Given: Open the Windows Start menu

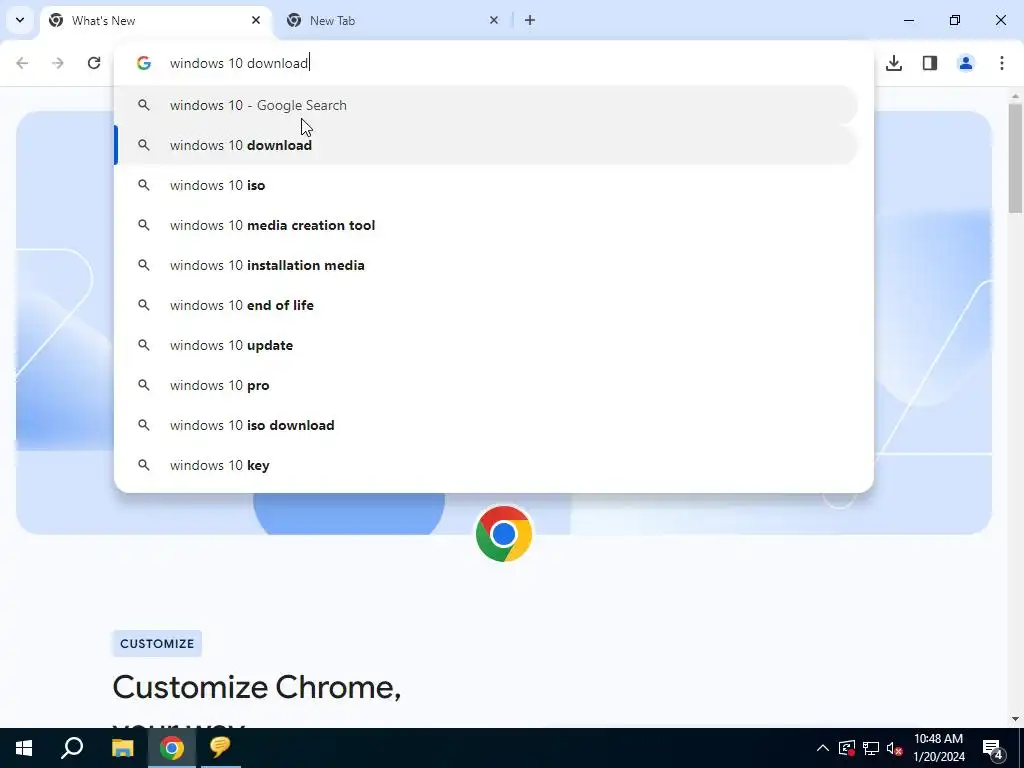Looking at the screenshot, I should (x=24, y=748).
